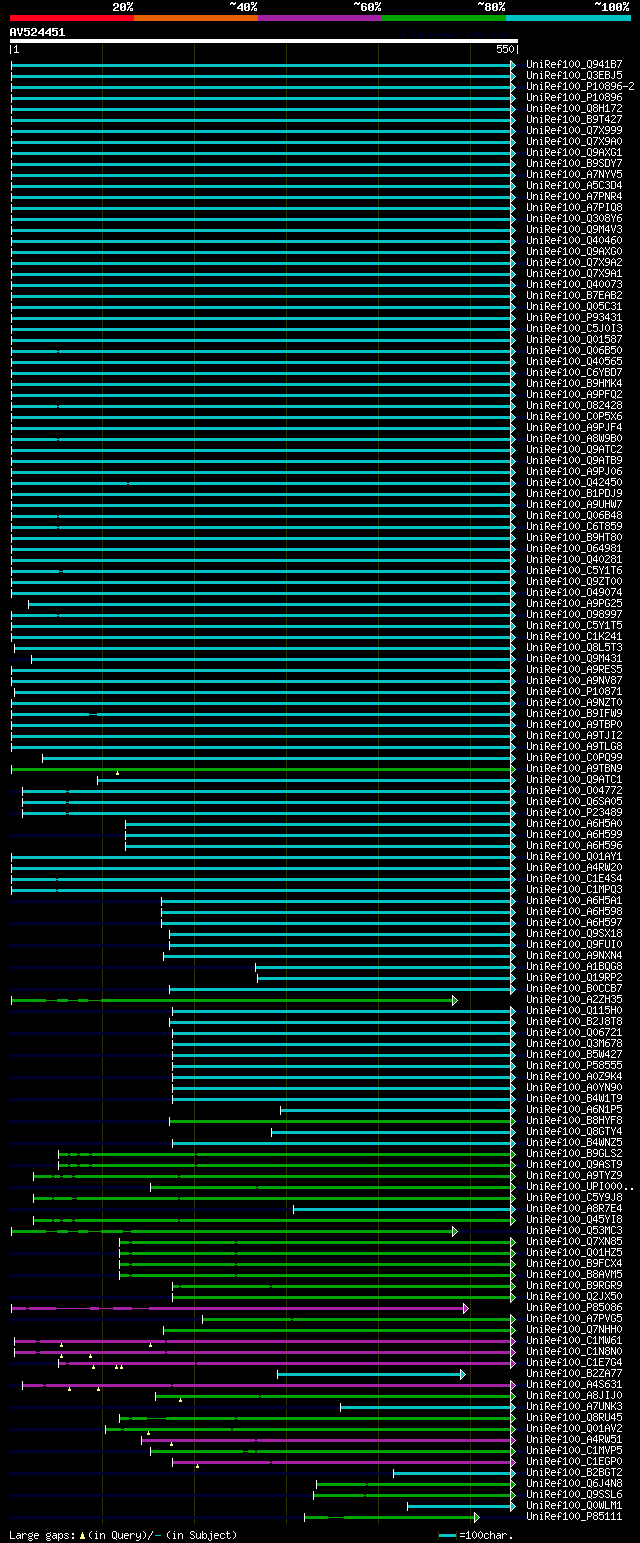Select label UniRef100_P23489
This screenshot has width=640, height=1543.
(574, 812)
